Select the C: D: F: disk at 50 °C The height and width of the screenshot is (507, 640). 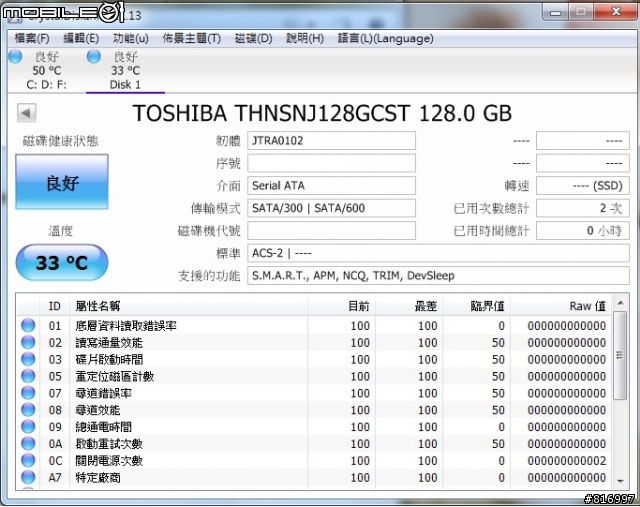(47, 71)
